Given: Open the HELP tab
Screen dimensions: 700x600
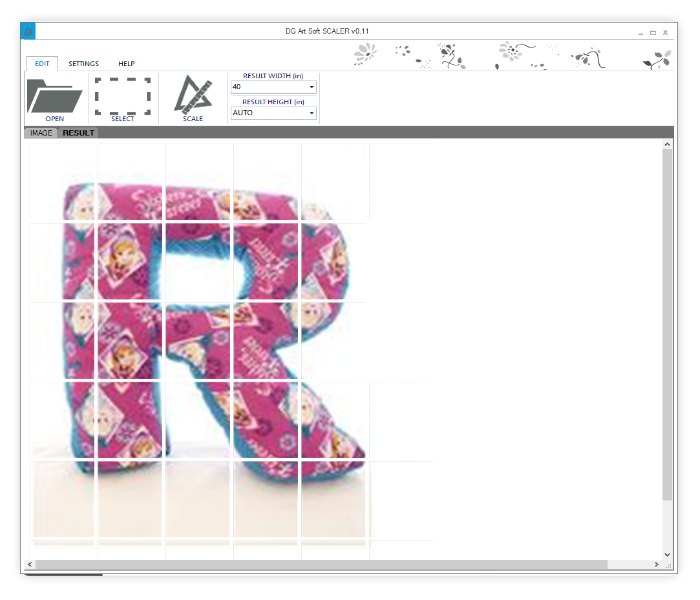Looking at the screenshot, I should point(127,63).
